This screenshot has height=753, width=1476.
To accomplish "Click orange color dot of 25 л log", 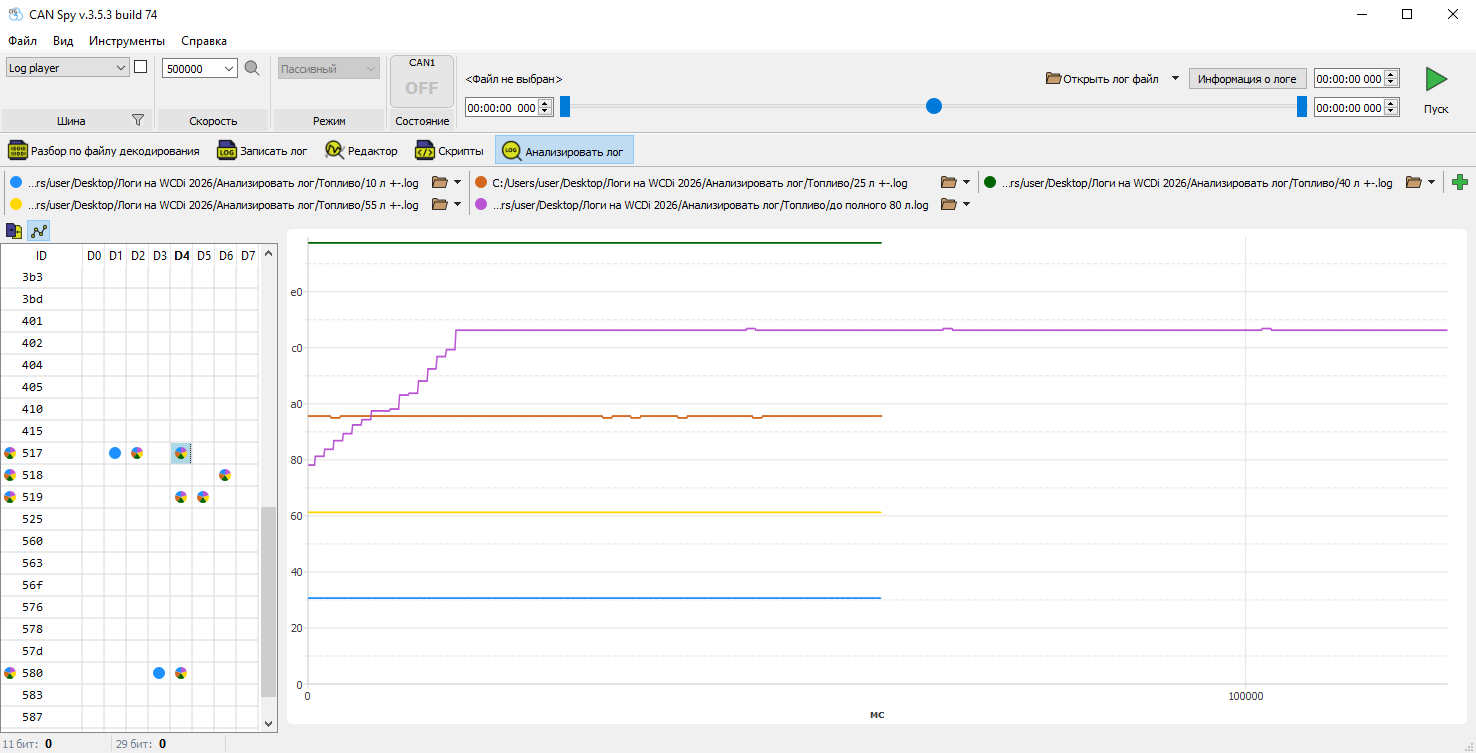I will pos(481,182).
